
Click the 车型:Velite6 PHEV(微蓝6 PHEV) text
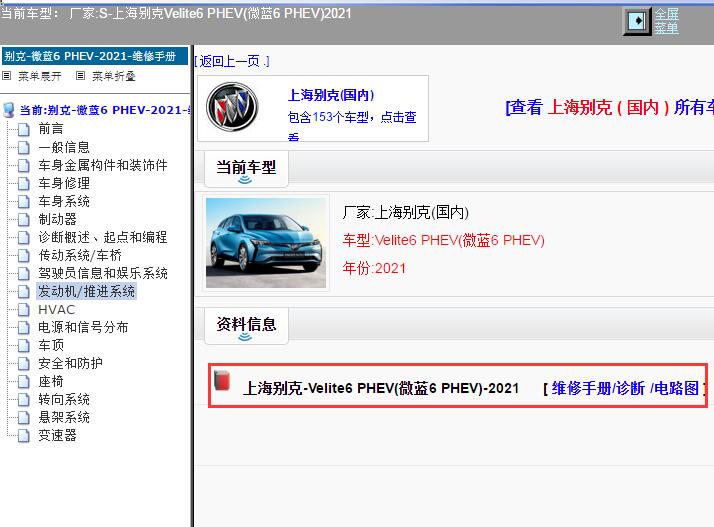(444, 240)
